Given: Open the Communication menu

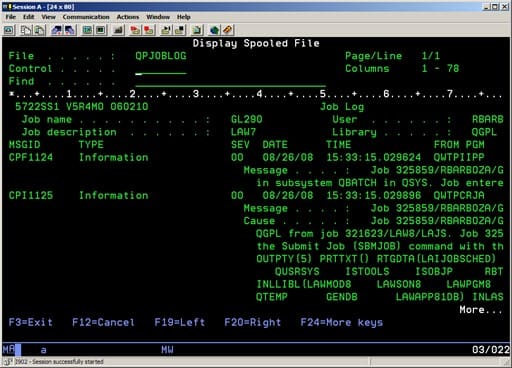Looking at the screenshot, I should point(86,17).
